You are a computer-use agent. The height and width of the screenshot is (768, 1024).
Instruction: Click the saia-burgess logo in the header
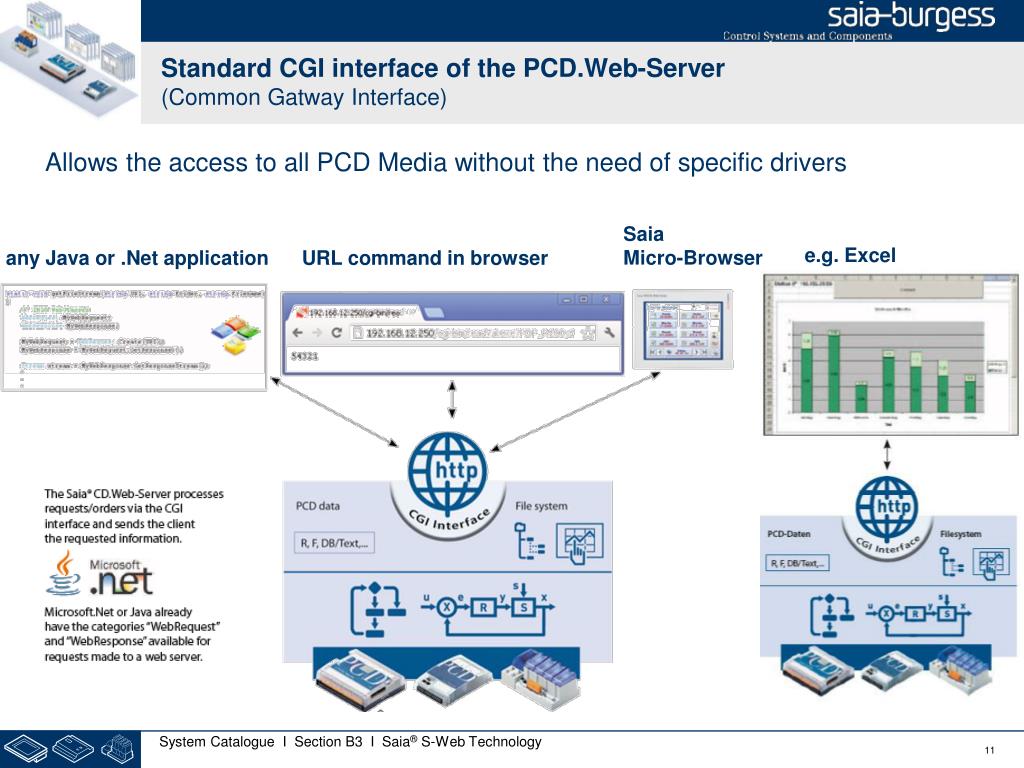[x=911, y=16]
